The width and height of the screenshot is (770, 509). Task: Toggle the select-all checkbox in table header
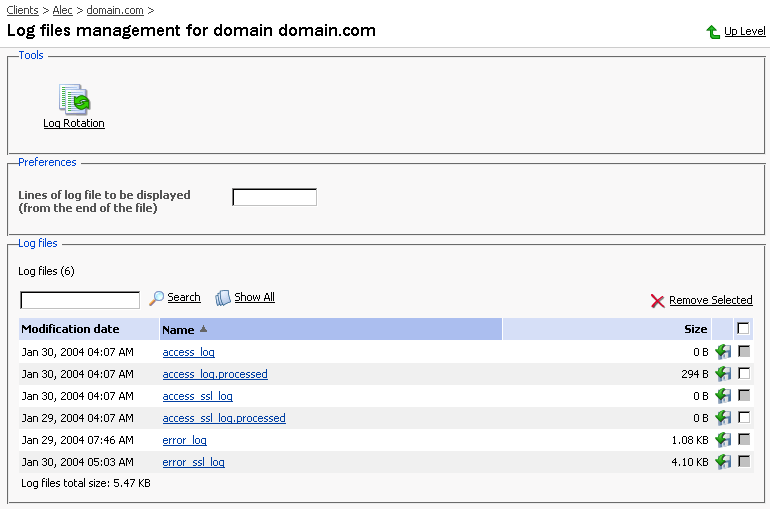point(743,328)
